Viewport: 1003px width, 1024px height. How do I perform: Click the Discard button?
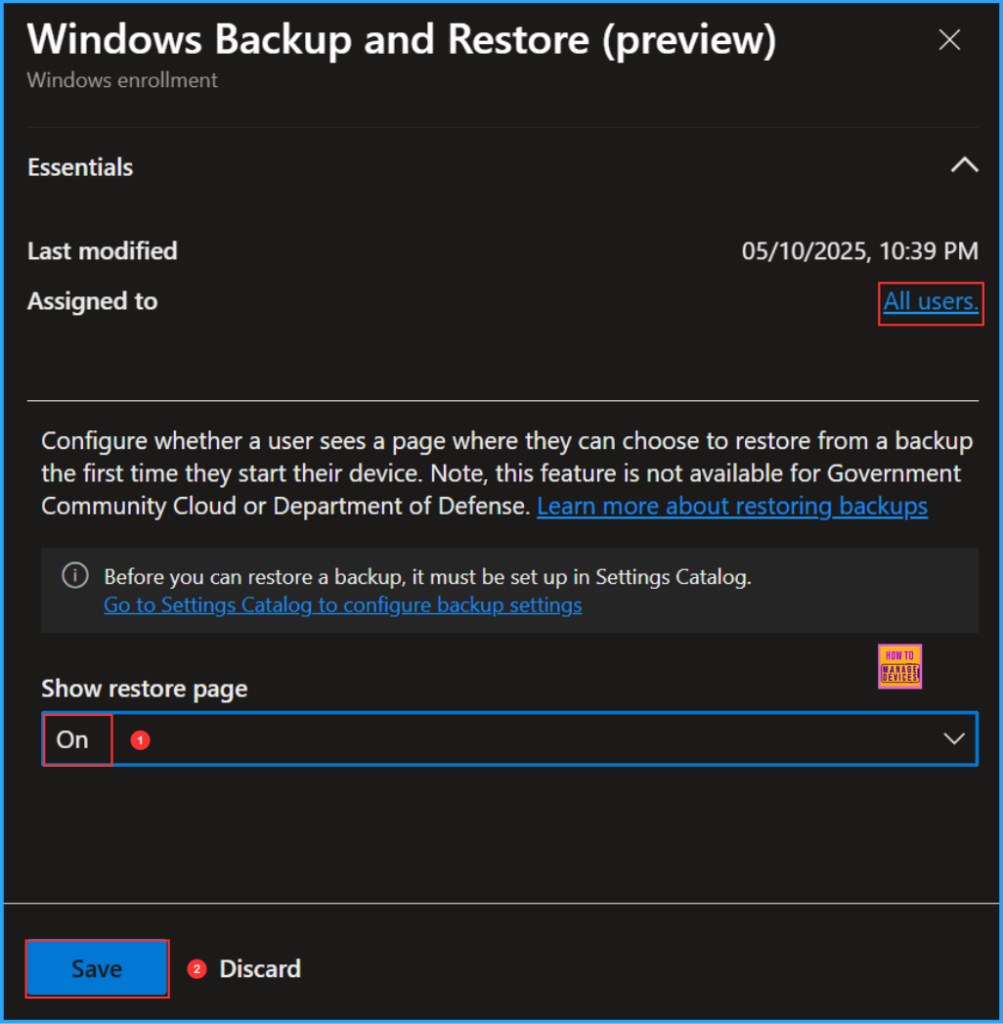(260, 968)
